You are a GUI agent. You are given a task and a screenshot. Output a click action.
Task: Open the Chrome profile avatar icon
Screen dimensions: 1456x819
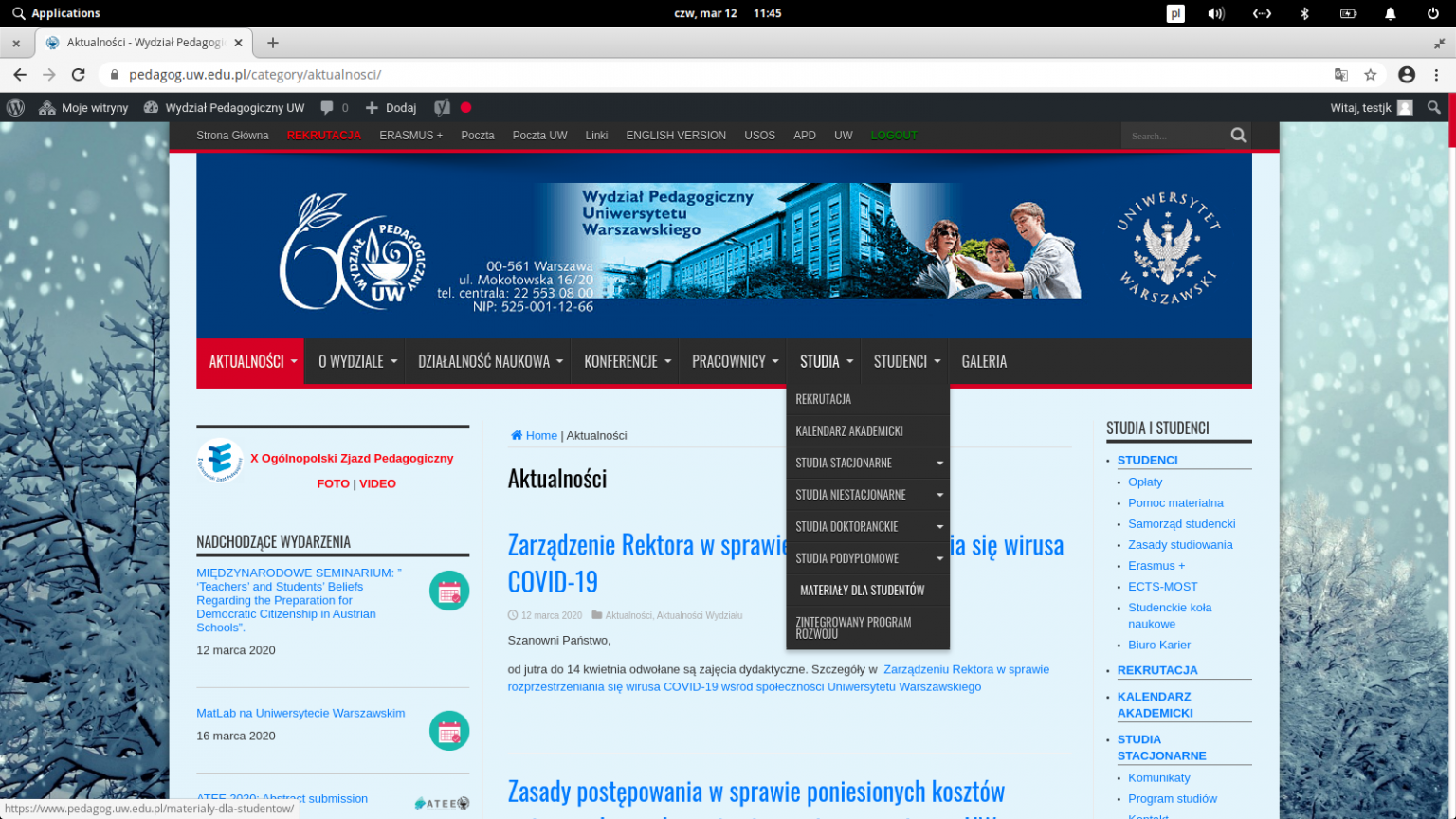coord(1407,75)
